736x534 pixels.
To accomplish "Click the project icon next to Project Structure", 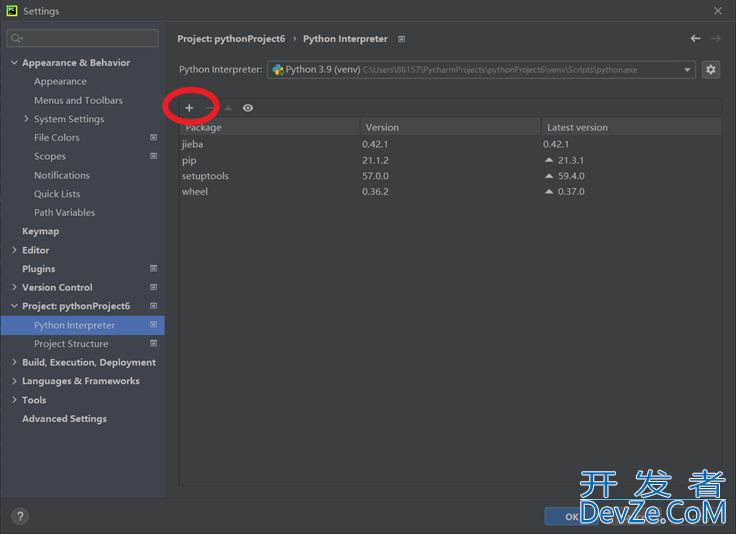I will tap(153, 343).
